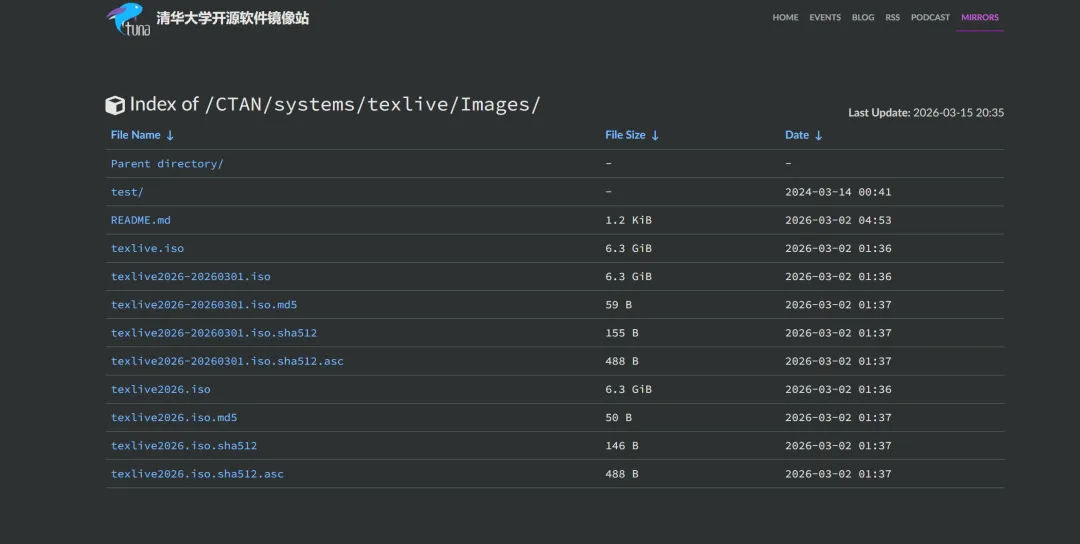Download texlive2026.iso.sha512 file
1080x544 pixels.
tap(183, 446)
